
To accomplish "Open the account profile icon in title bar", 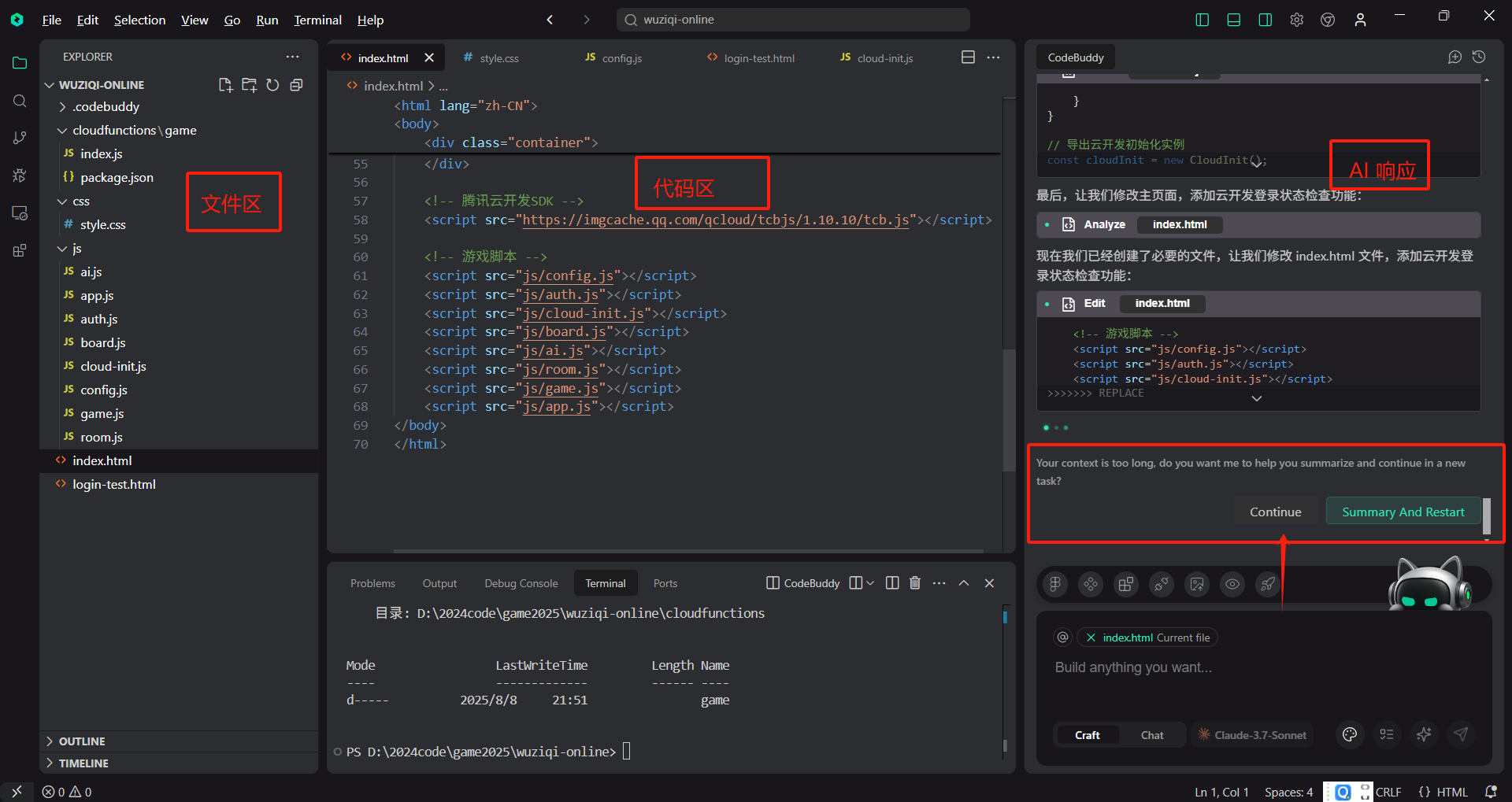I will [x=1360, y=20].
